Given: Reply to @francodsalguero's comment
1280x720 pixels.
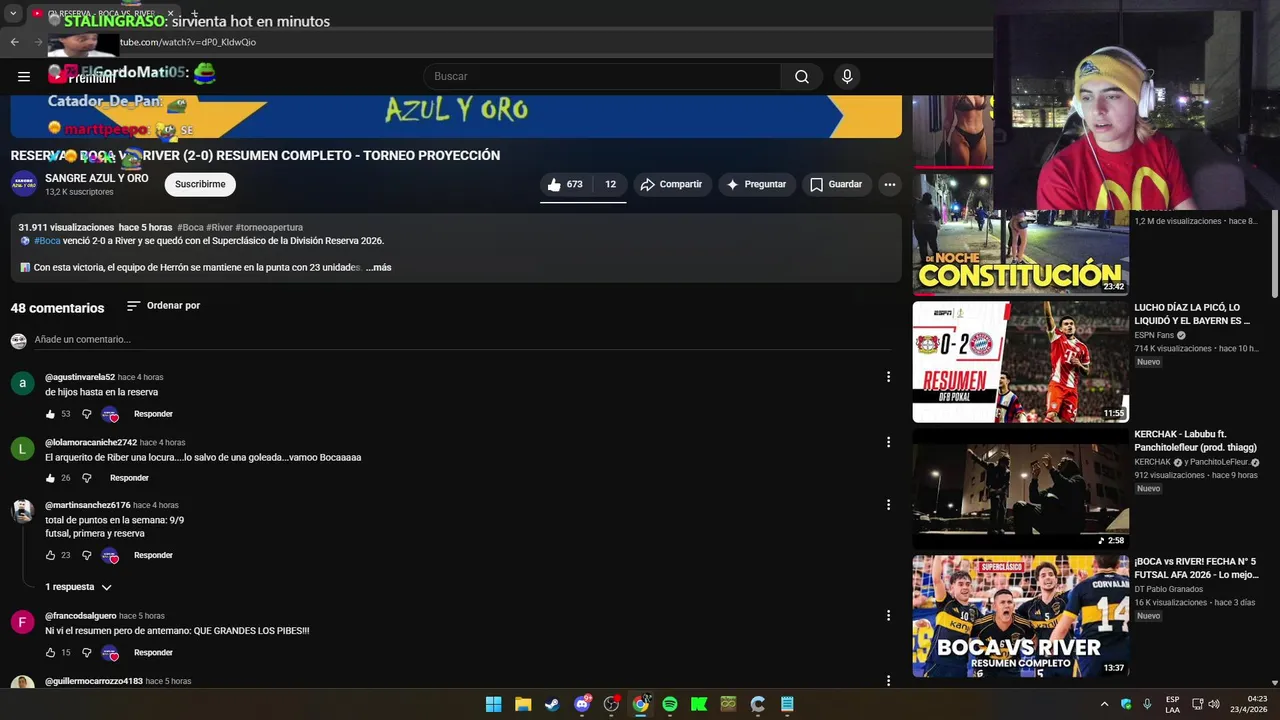Looking at the screenshot, I should pos(153,653).
